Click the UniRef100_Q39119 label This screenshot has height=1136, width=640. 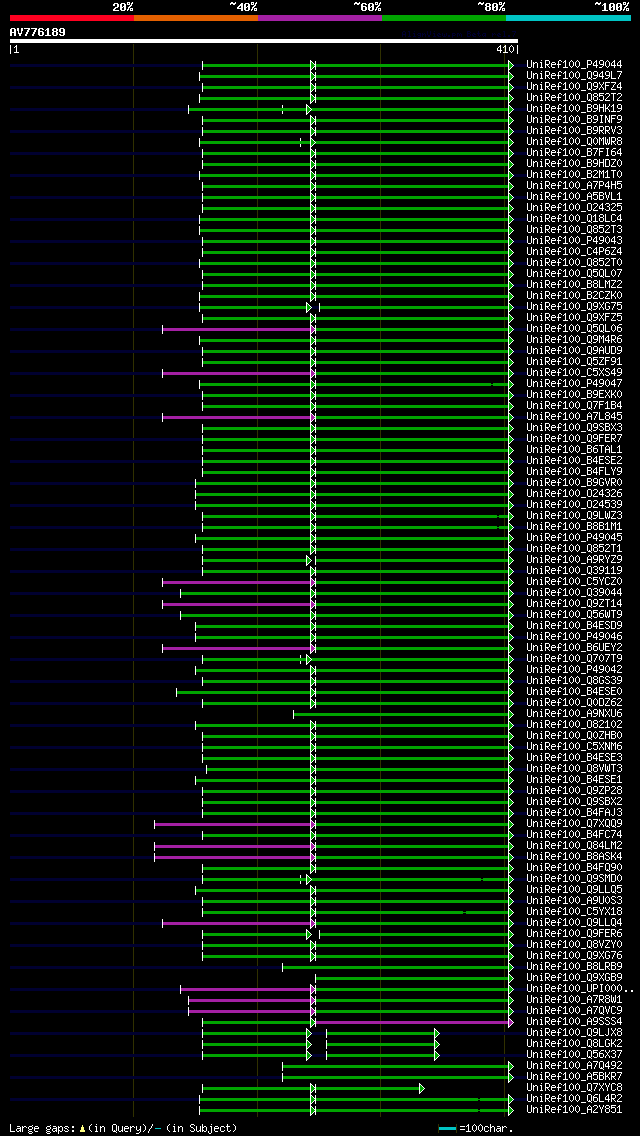pos(574,571)
